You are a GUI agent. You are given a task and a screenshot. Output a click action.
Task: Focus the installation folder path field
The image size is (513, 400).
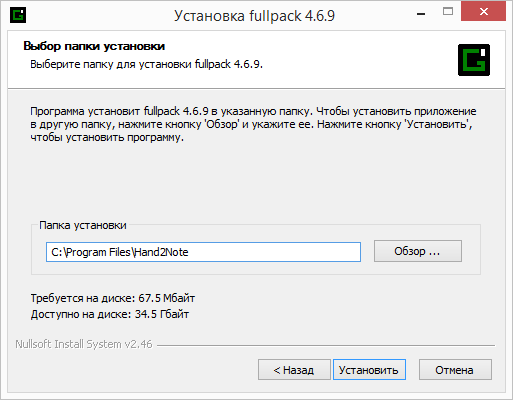pyautogui.click(x=203, y=252)
